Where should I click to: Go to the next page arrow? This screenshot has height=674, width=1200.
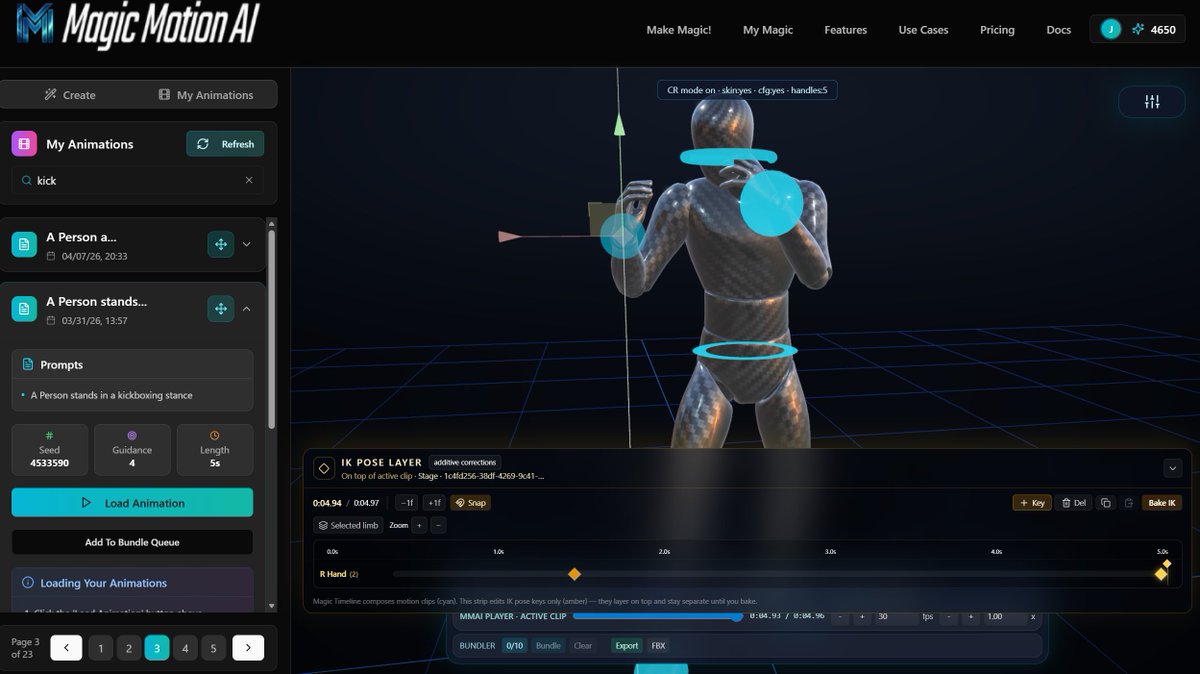[x=248, y=648]
